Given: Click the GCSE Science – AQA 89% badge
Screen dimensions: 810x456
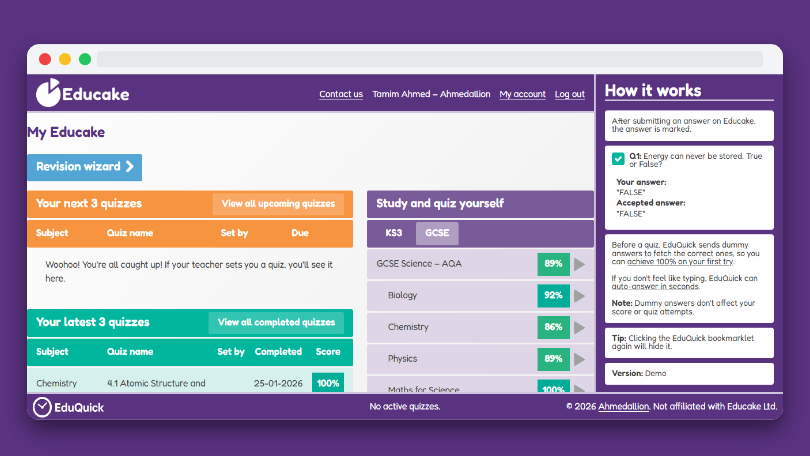Looking at the screenshot, I should (553, 264).
